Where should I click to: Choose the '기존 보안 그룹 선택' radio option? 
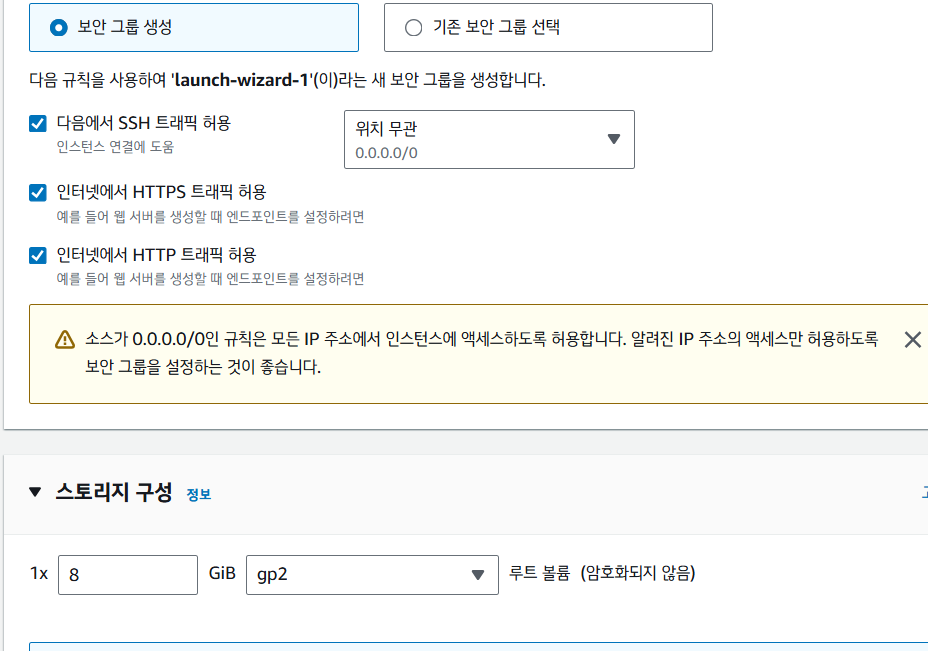(414, 28)
